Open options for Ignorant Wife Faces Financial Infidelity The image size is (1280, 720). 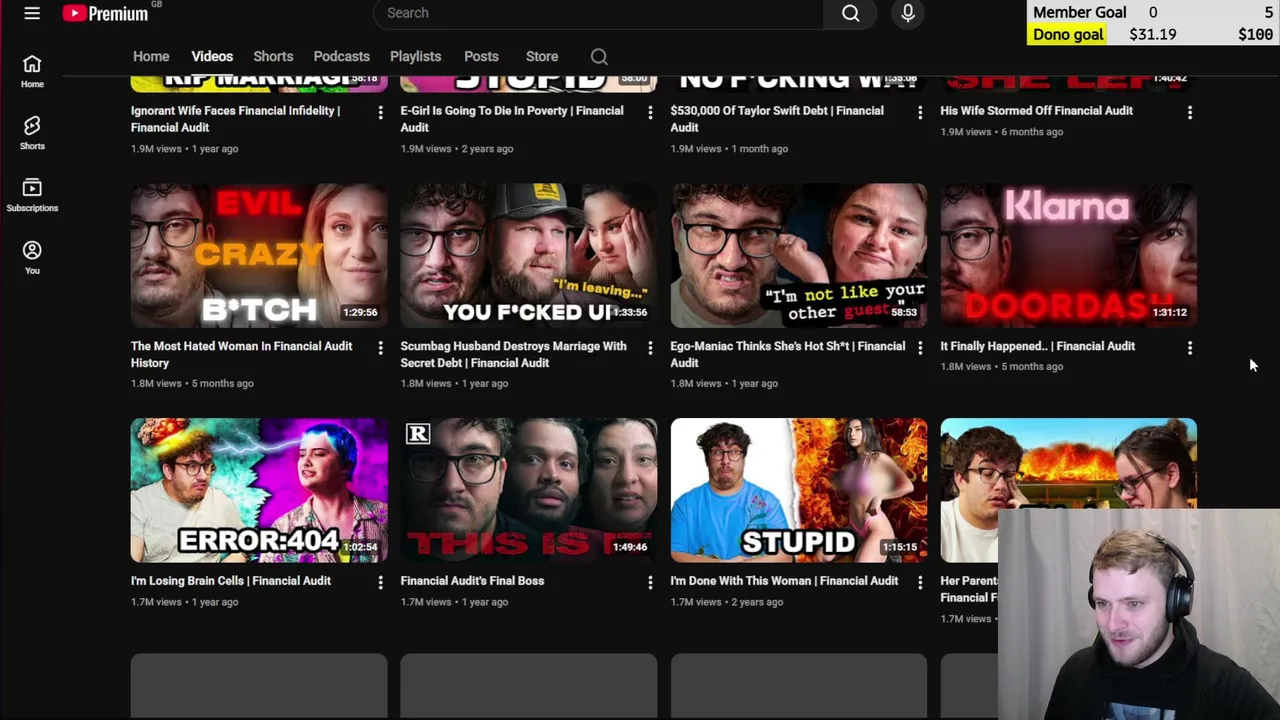380,113
